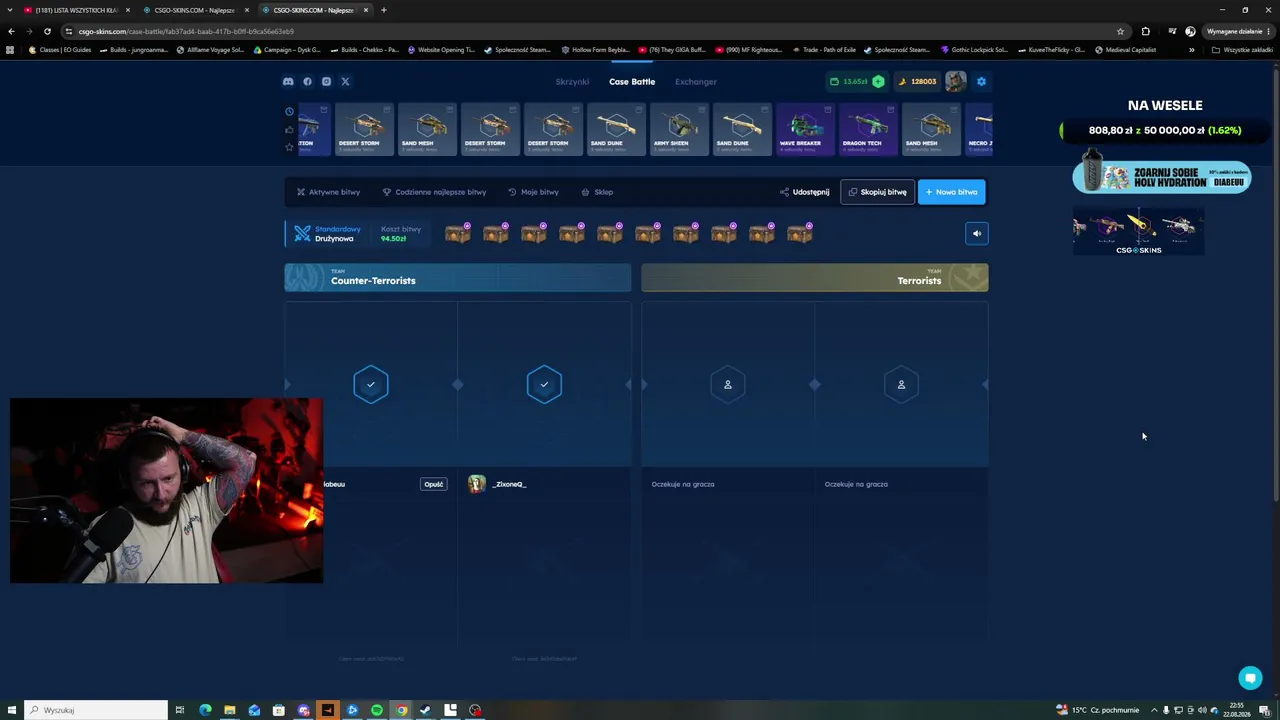The width and height of the screenshot is (1280, 720).
Task: Open the Trade - Path of Exile bookmark
Action: tap(824, 50)
